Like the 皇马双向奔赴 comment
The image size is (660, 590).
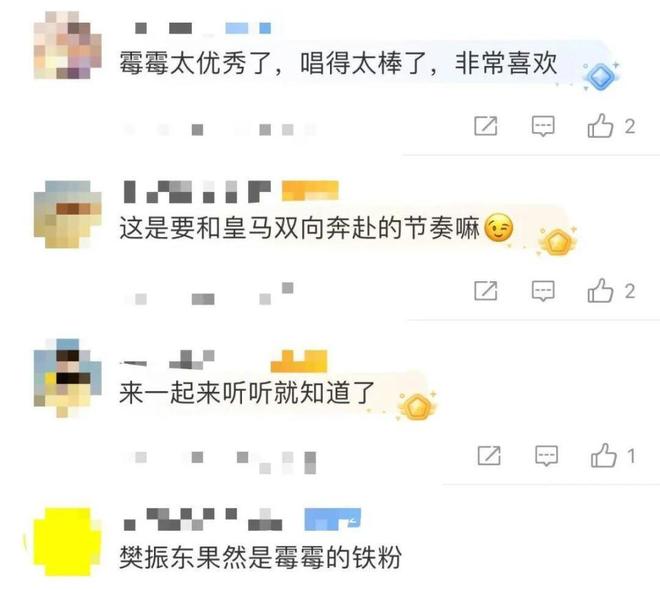(x=600, y=290)
